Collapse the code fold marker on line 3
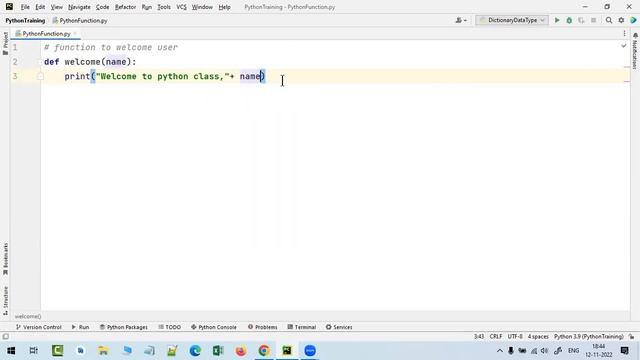This screenshot has height=360, width=640. 40,76
